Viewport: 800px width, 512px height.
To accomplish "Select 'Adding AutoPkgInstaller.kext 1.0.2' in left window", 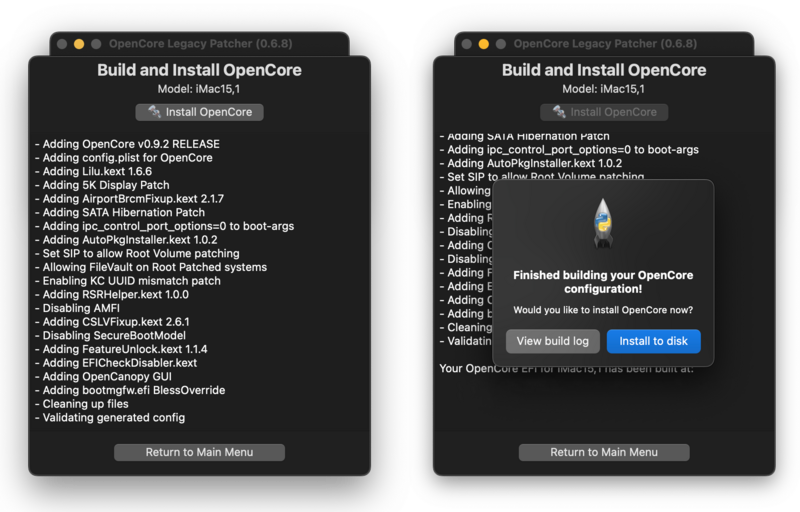I will pos(126,240).
